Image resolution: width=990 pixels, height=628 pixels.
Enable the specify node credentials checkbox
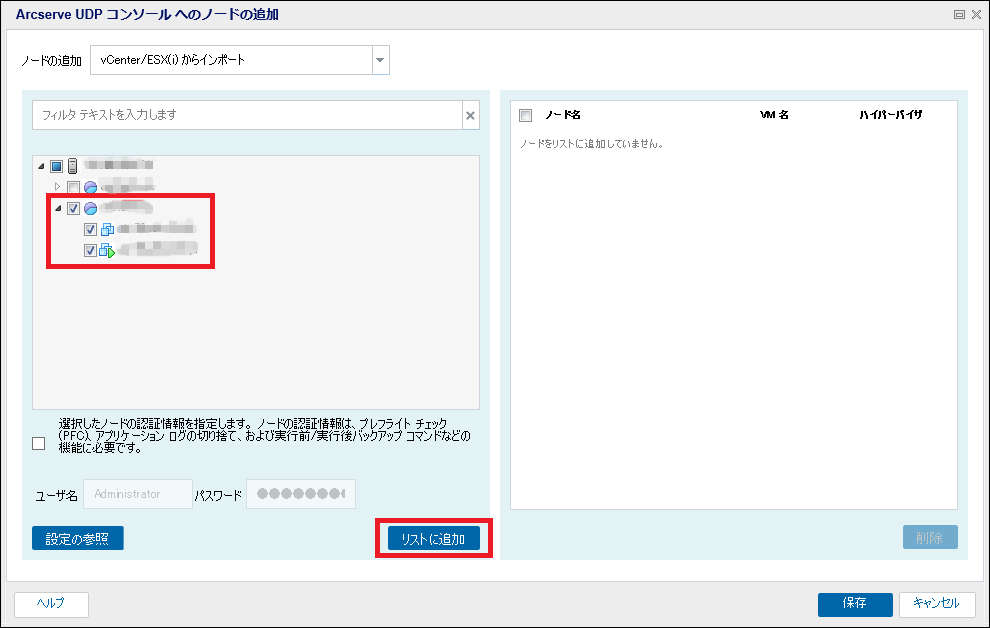[x=39, y=444]
